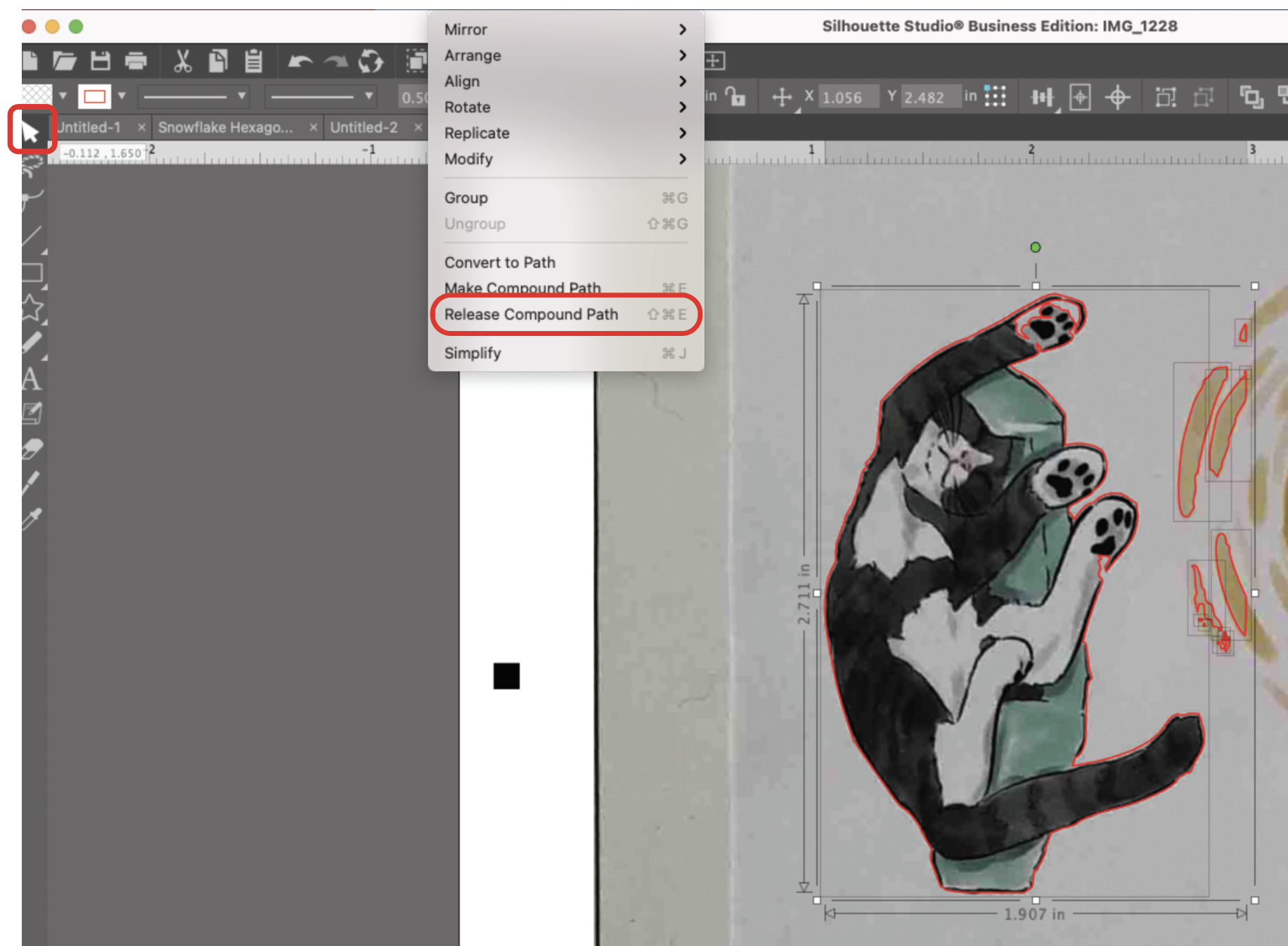
Task: Choose Make Compound Path
Action: [x=565, y=288]
